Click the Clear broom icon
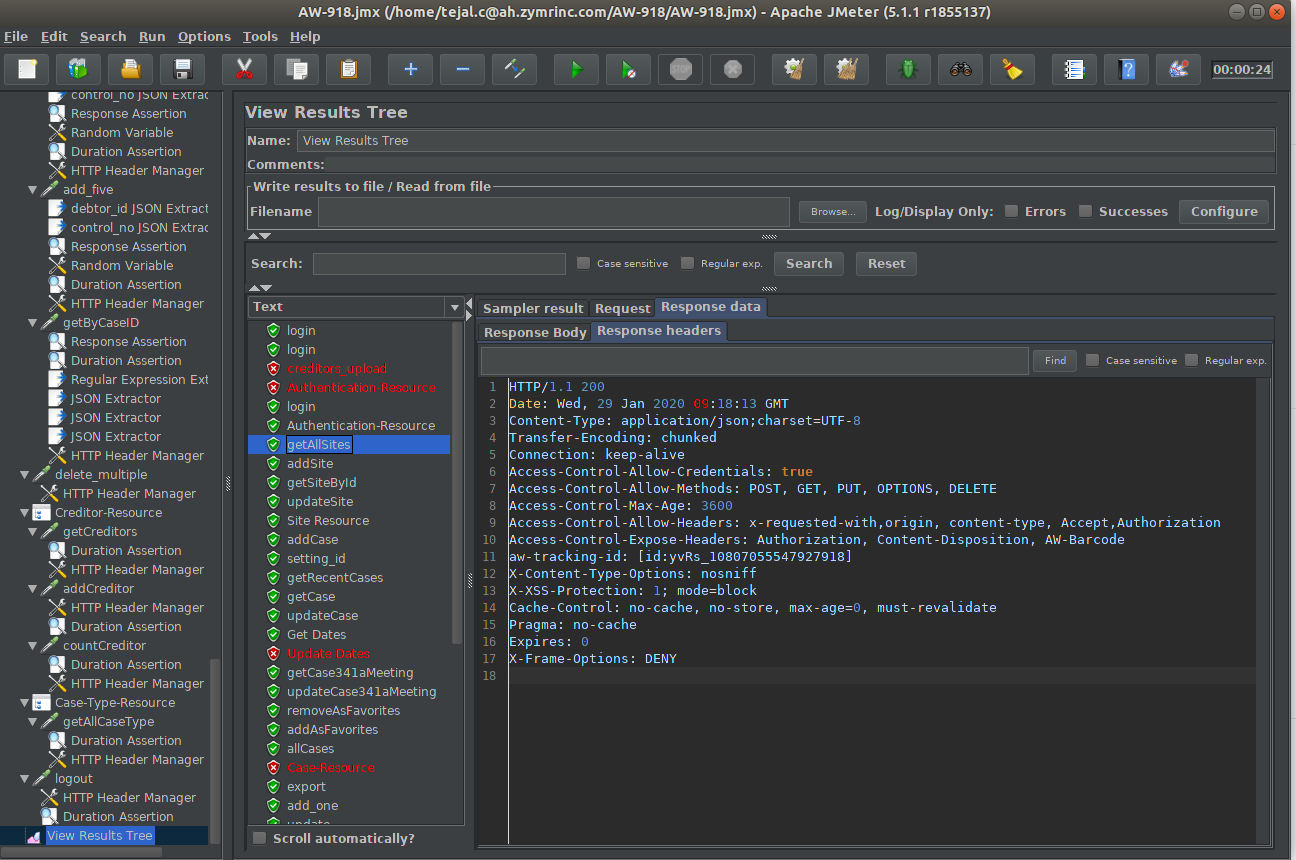 click(x=794, y=69)
